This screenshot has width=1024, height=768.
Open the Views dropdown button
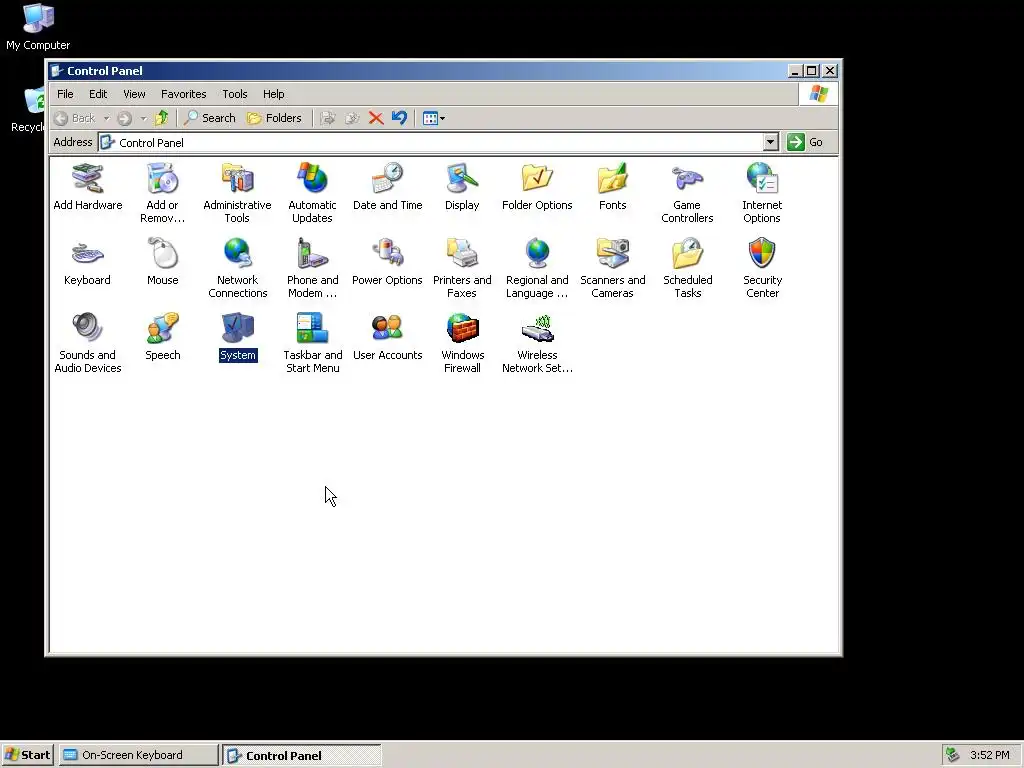pos(434,118)
